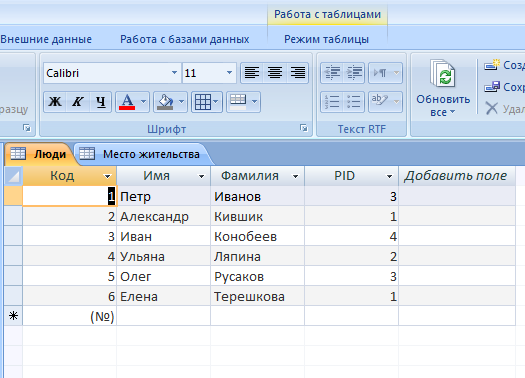Open the font size 11 dropdown
Image resolution: width=525 pixels, height=378 pixels.
pos(229,73)
